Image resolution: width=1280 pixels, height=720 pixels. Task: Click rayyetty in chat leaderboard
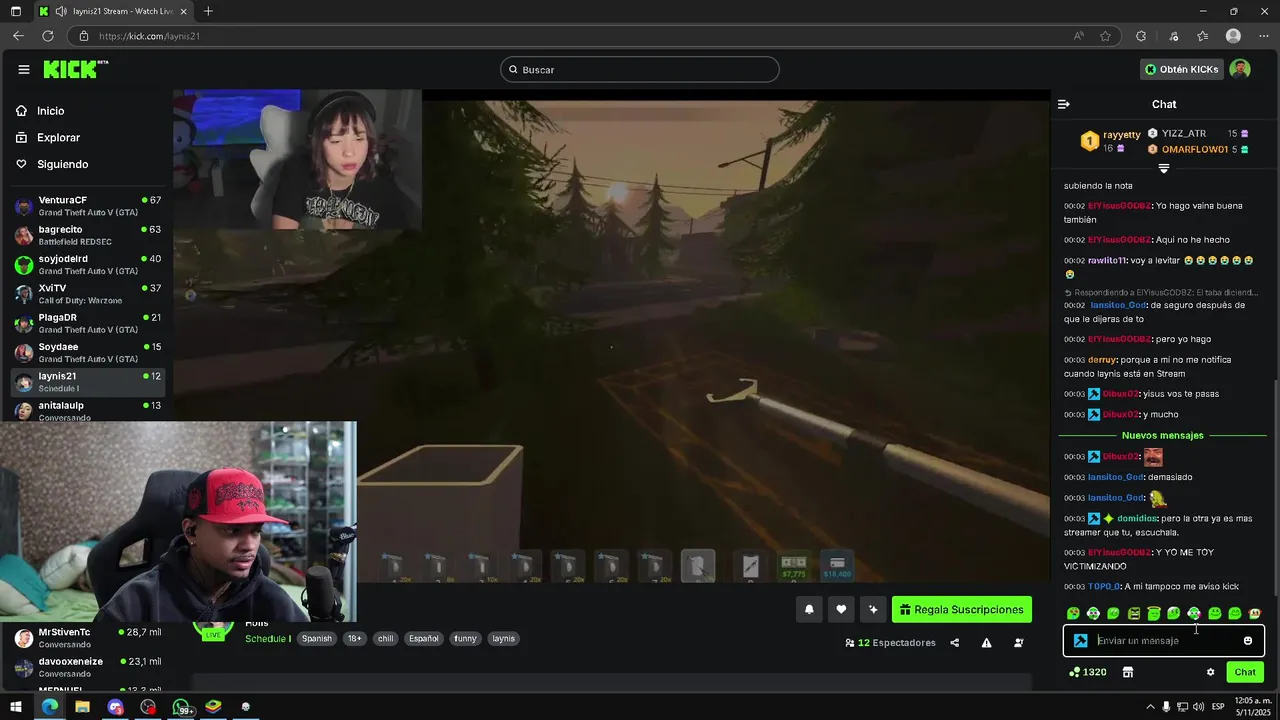point(1121,134)
